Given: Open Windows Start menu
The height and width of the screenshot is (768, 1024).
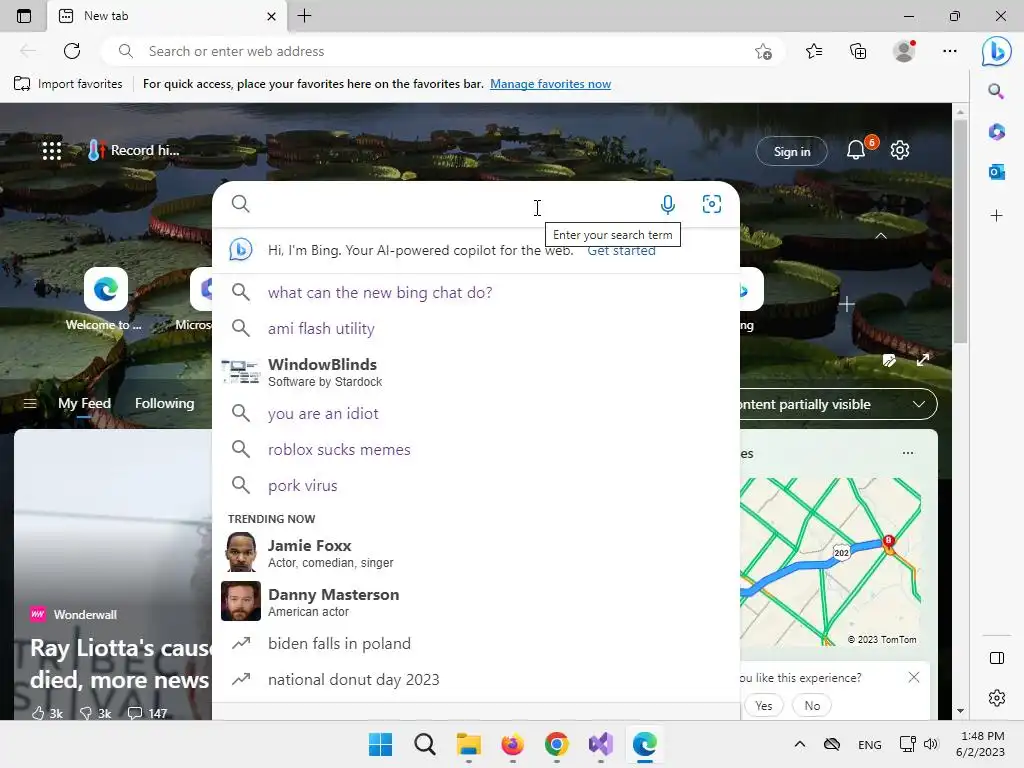Looking at the screenshot, I should coord(380,744).
